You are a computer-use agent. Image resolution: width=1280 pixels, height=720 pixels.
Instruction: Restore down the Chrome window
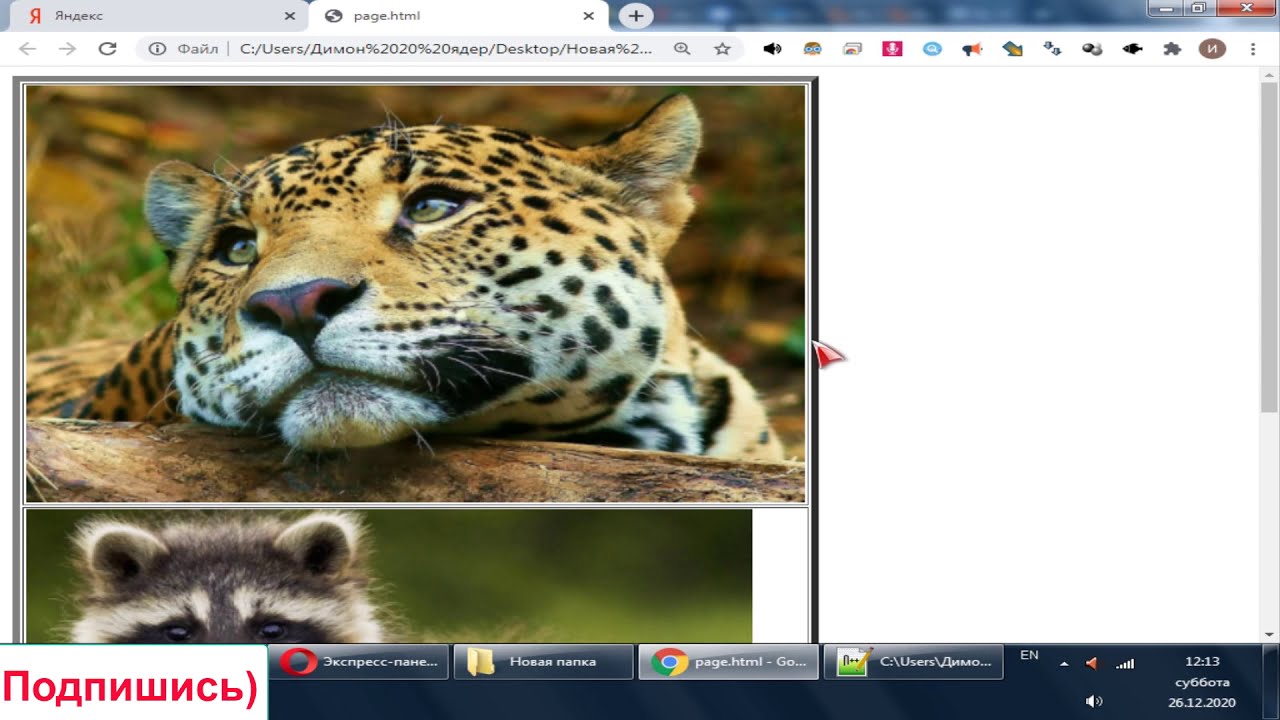coord(1197,8)
